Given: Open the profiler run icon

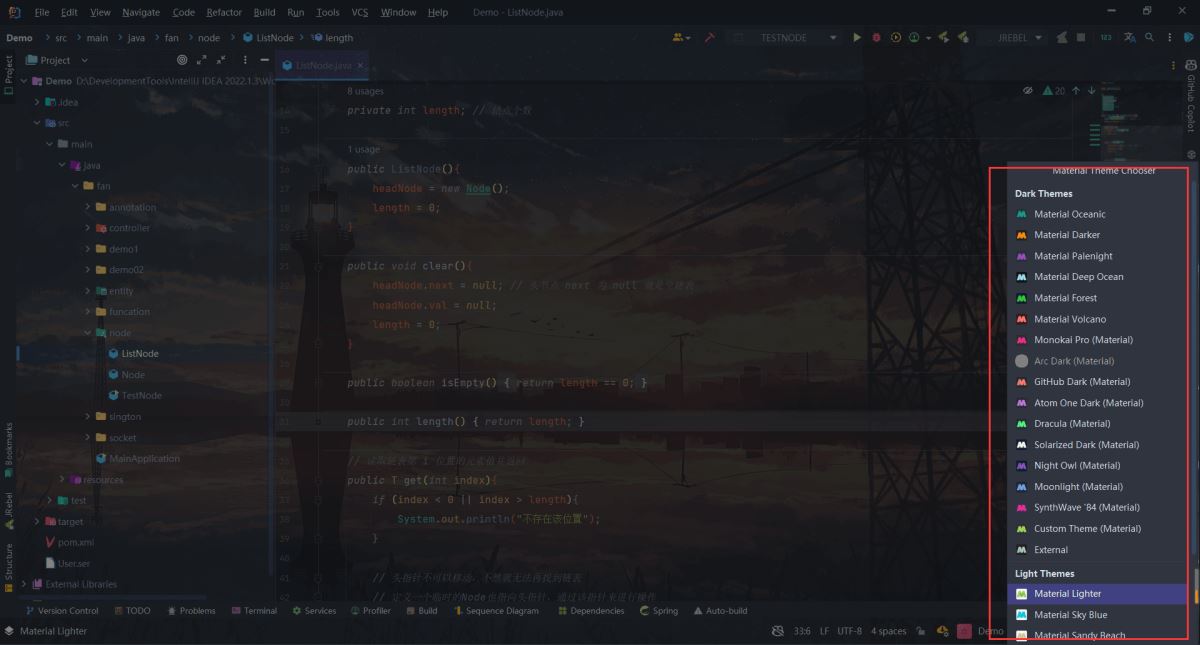Looking at the screenshot, I should pos(914,38).
